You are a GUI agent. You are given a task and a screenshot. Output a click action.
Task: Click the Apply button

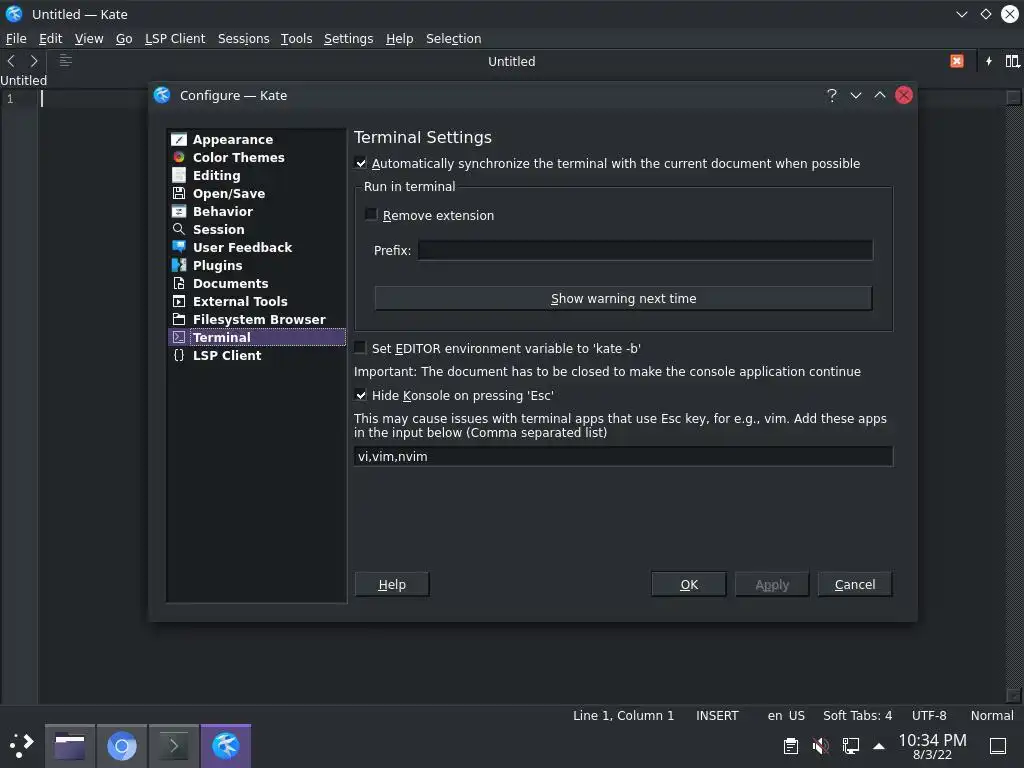click(x=772, y=584)
